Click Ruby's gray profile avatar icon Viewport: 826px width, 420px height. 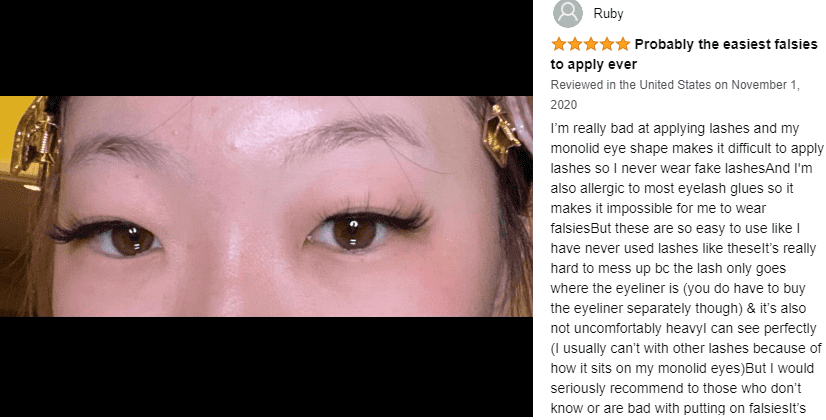click(567, 13)
